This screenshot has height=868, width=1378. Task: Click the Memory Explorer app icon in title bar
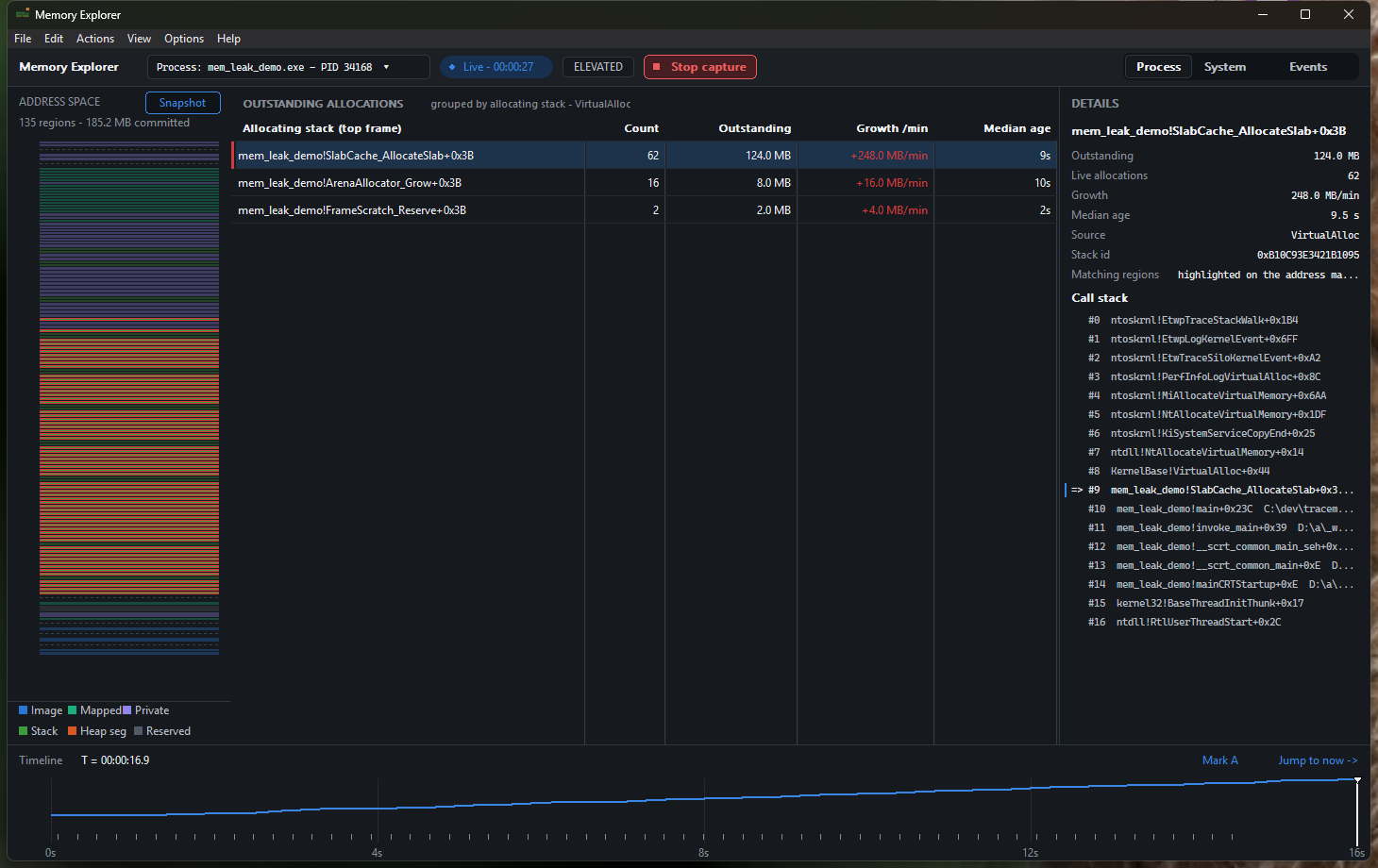[x=23, y=14]
